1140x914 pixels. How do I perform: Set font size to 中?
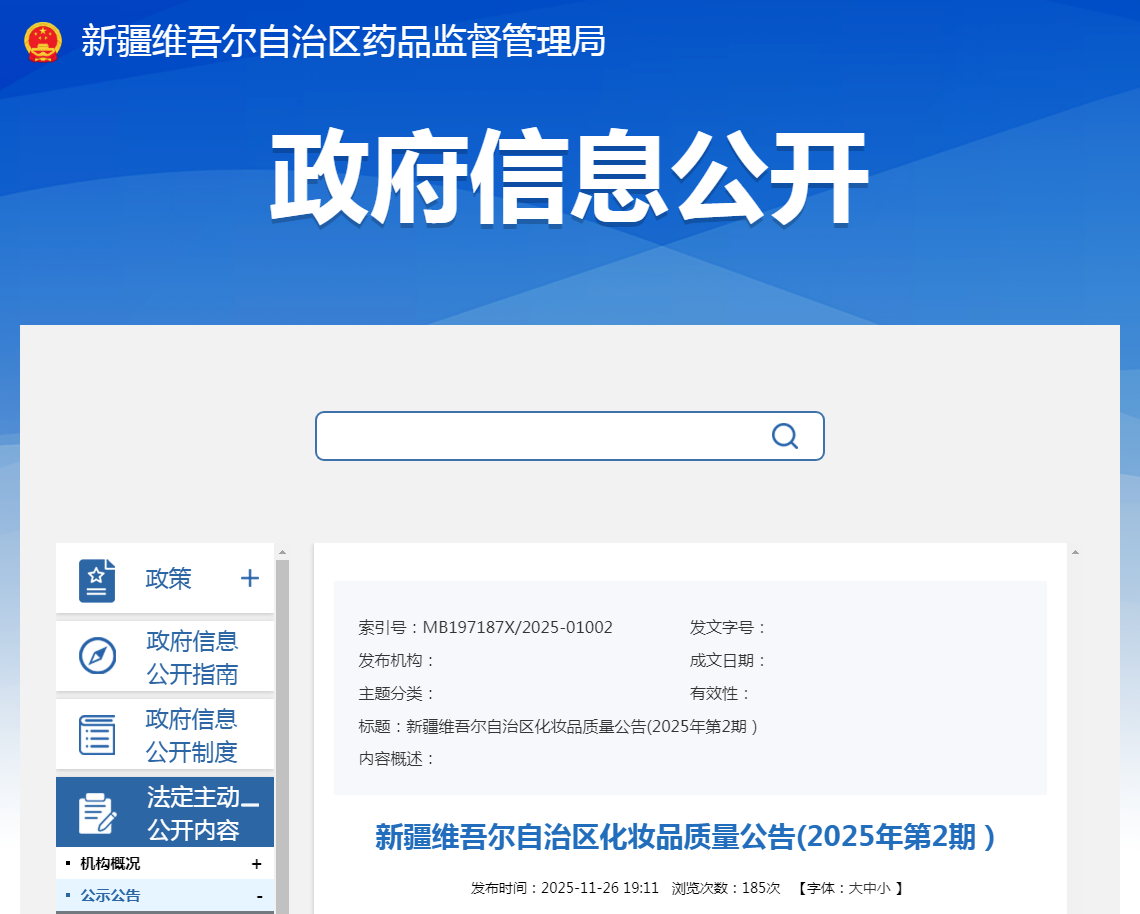(x=870, y=888)
